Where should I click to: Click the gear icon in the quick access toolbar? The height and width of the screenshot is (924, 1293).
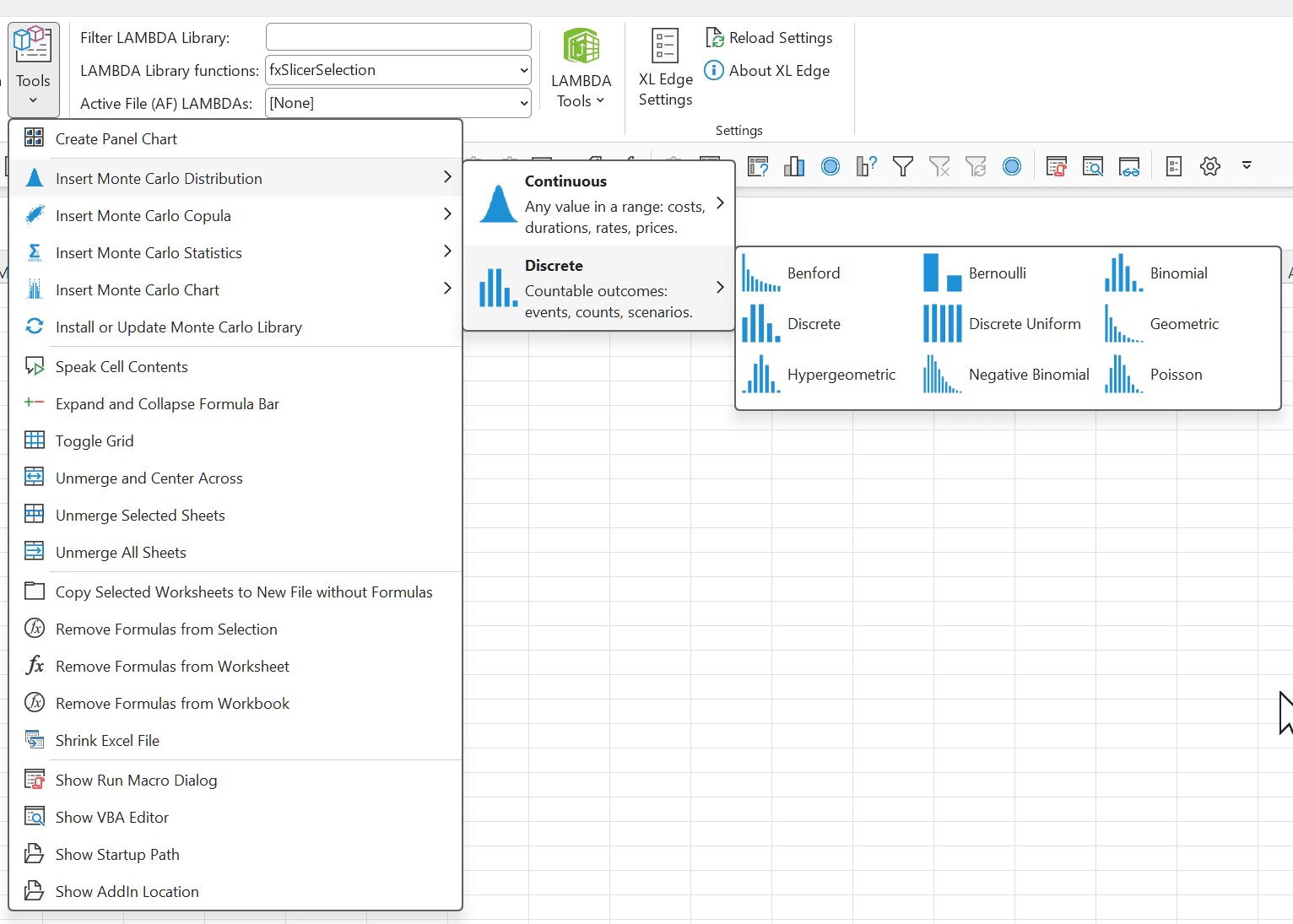pos(1210,166)
